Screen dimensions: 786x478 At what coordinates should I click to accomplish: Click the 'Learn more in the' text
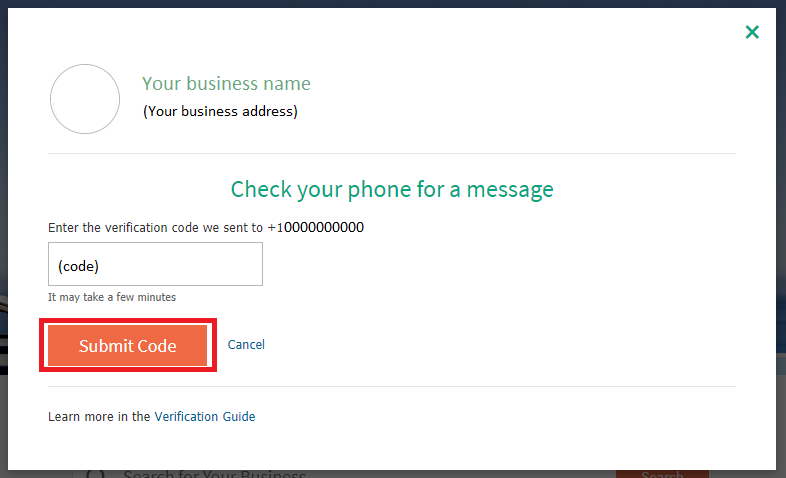99,416
